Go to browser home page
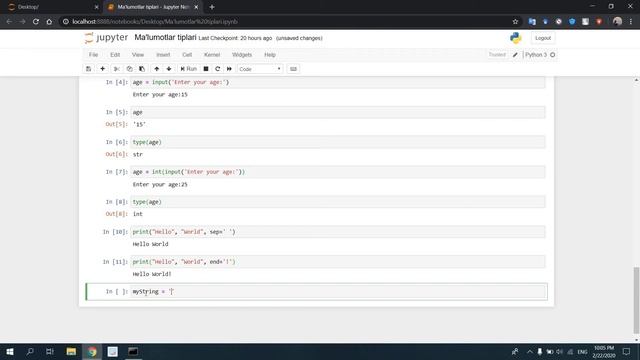 pos(49,22)
